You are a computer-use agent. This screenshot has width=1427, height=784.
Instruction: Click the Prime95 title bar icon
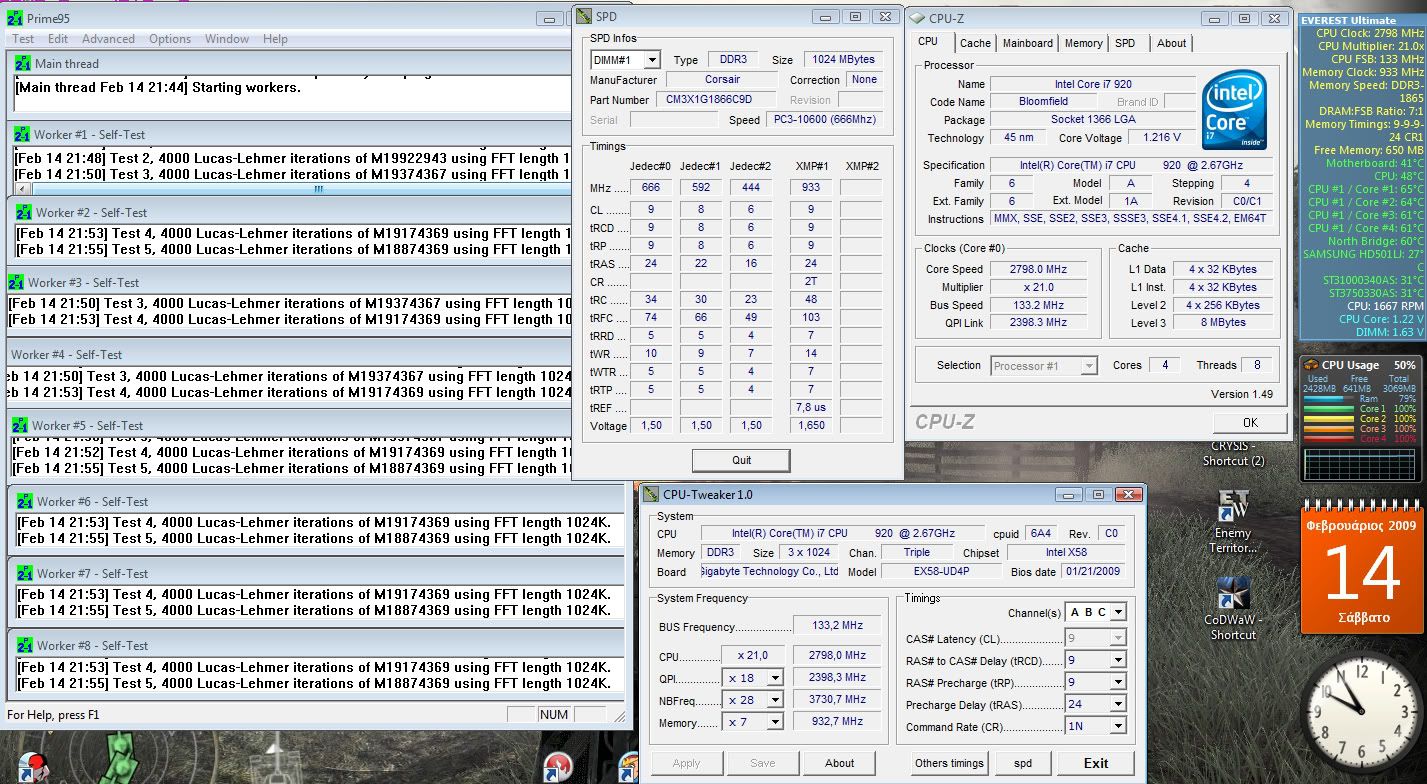15,18
